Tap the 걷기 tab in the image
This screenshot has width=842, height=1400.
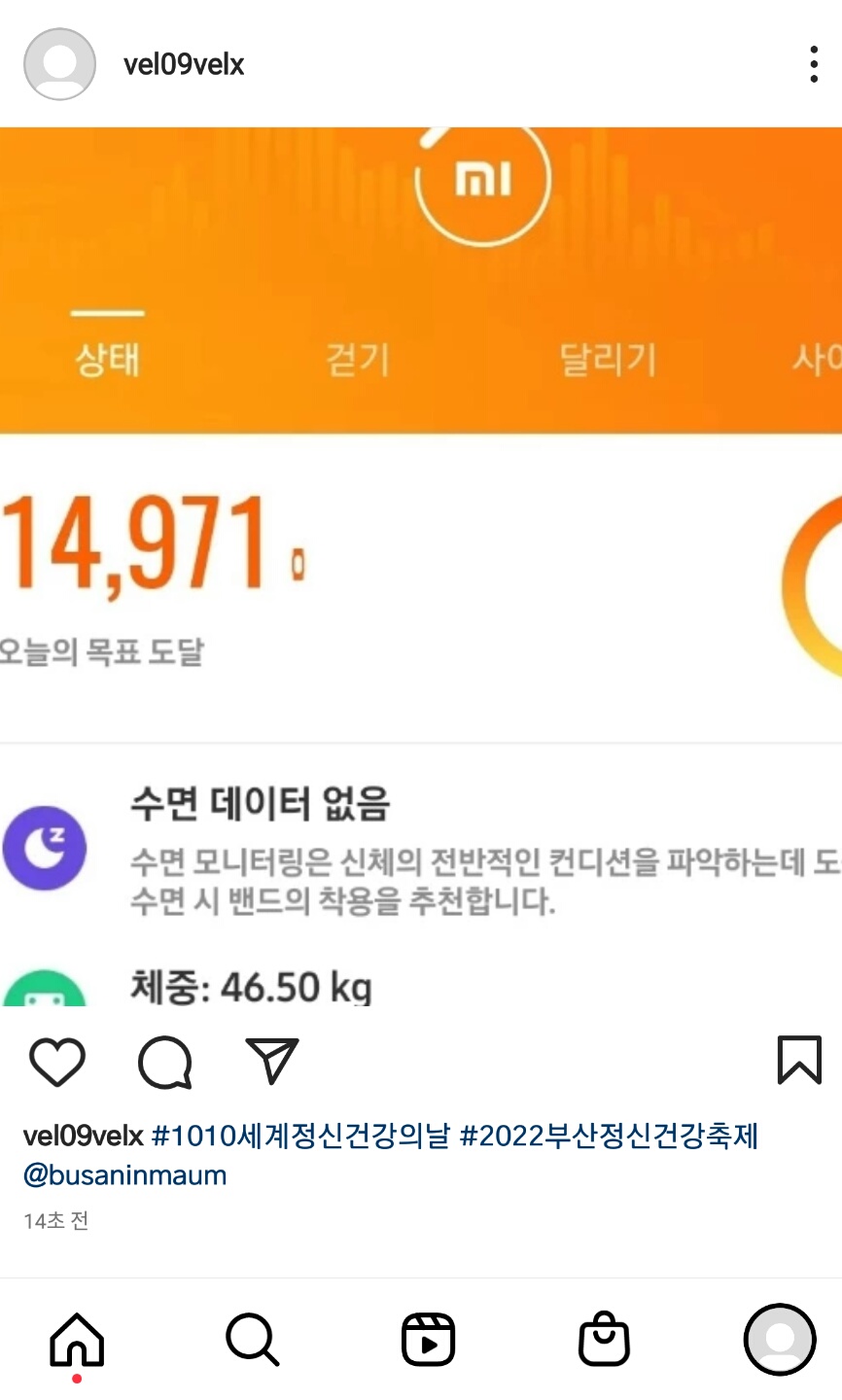(x=358, y=360)
